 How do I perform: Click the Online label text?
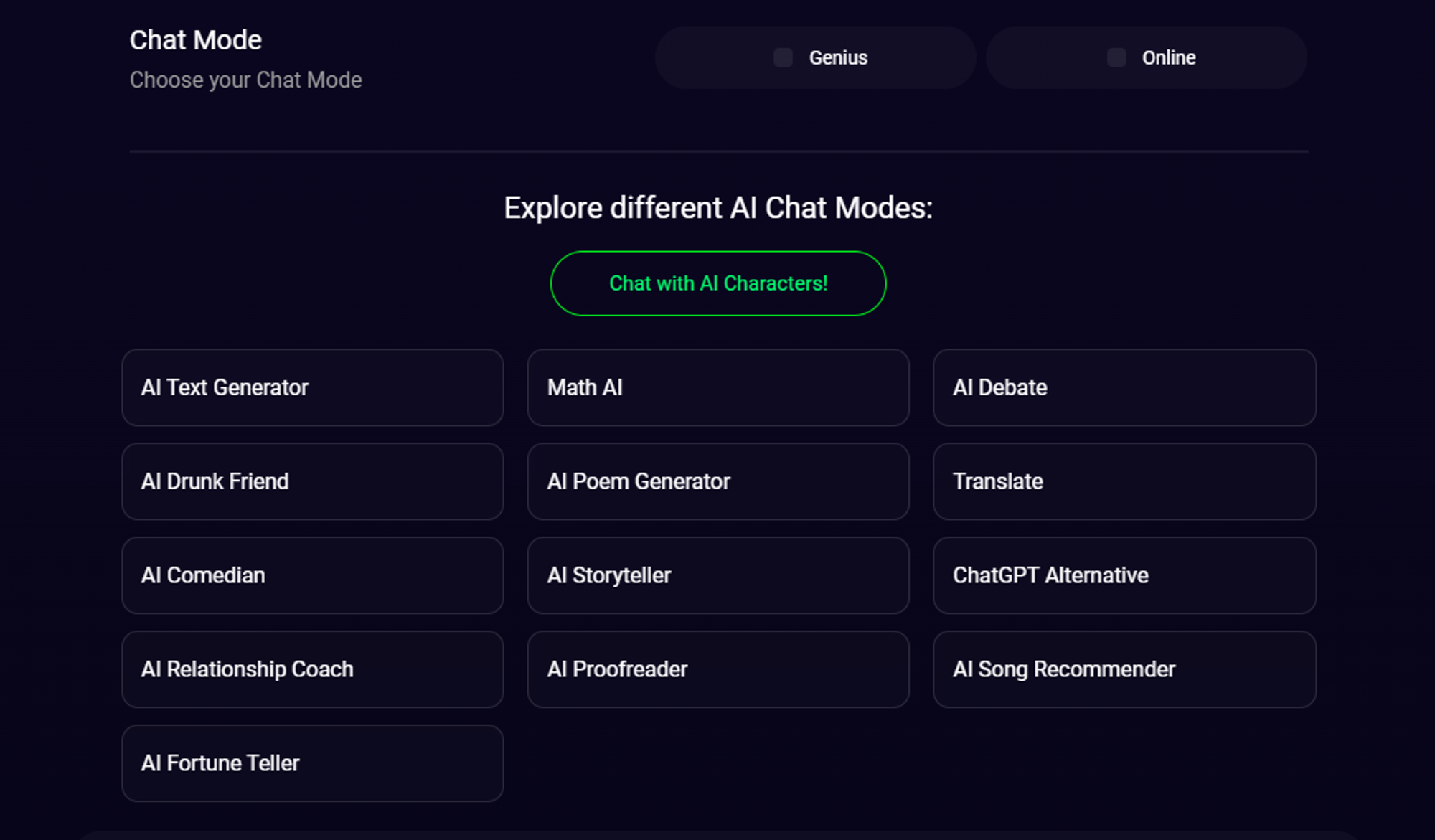click(x=1169, y=57)
